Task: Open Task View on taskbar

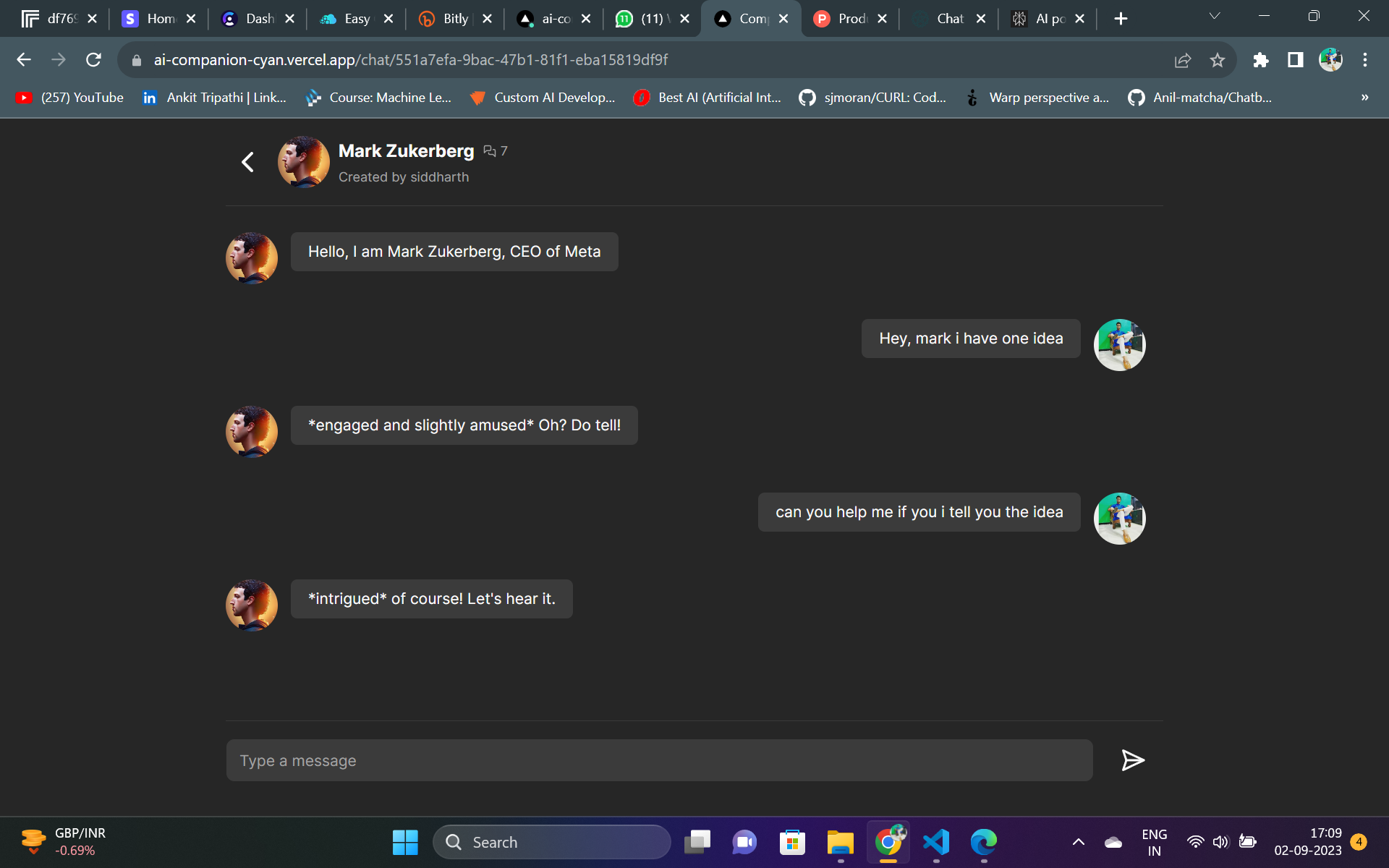Action: [697, 842]
